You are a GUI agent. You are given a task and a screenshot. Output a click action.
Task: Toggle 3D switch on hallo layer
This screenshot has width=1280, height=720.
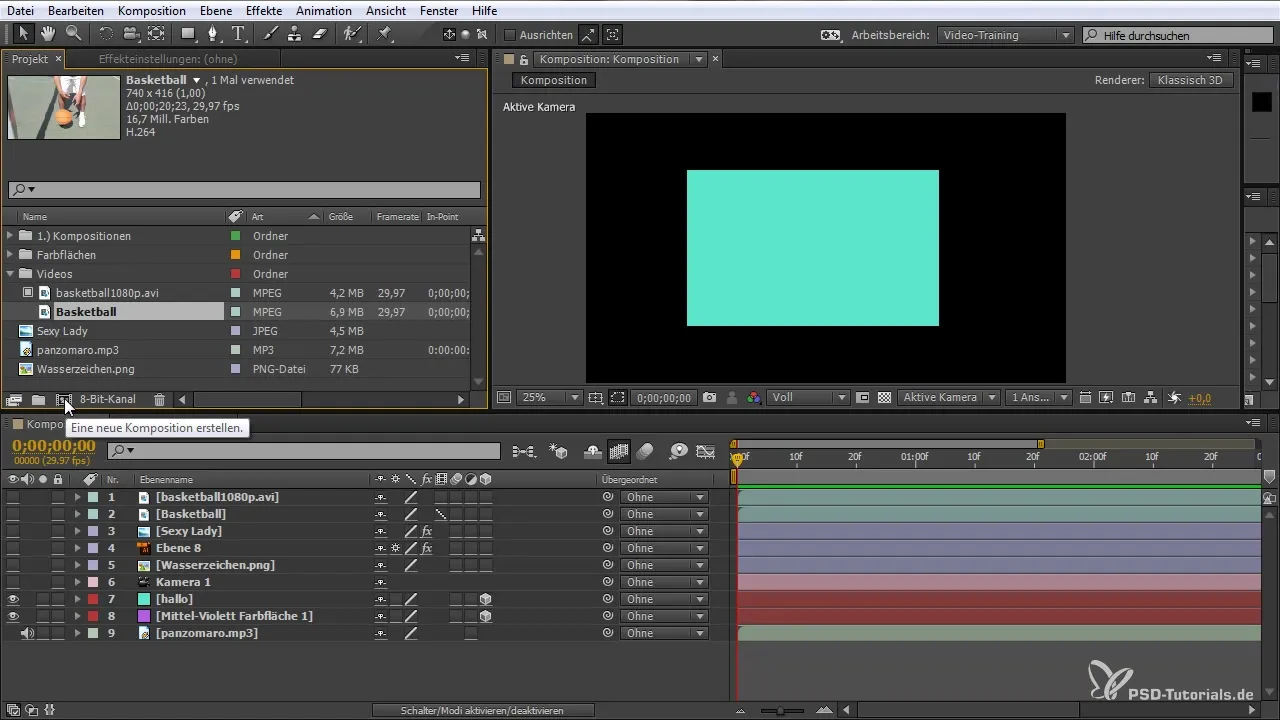pos(485,599)
